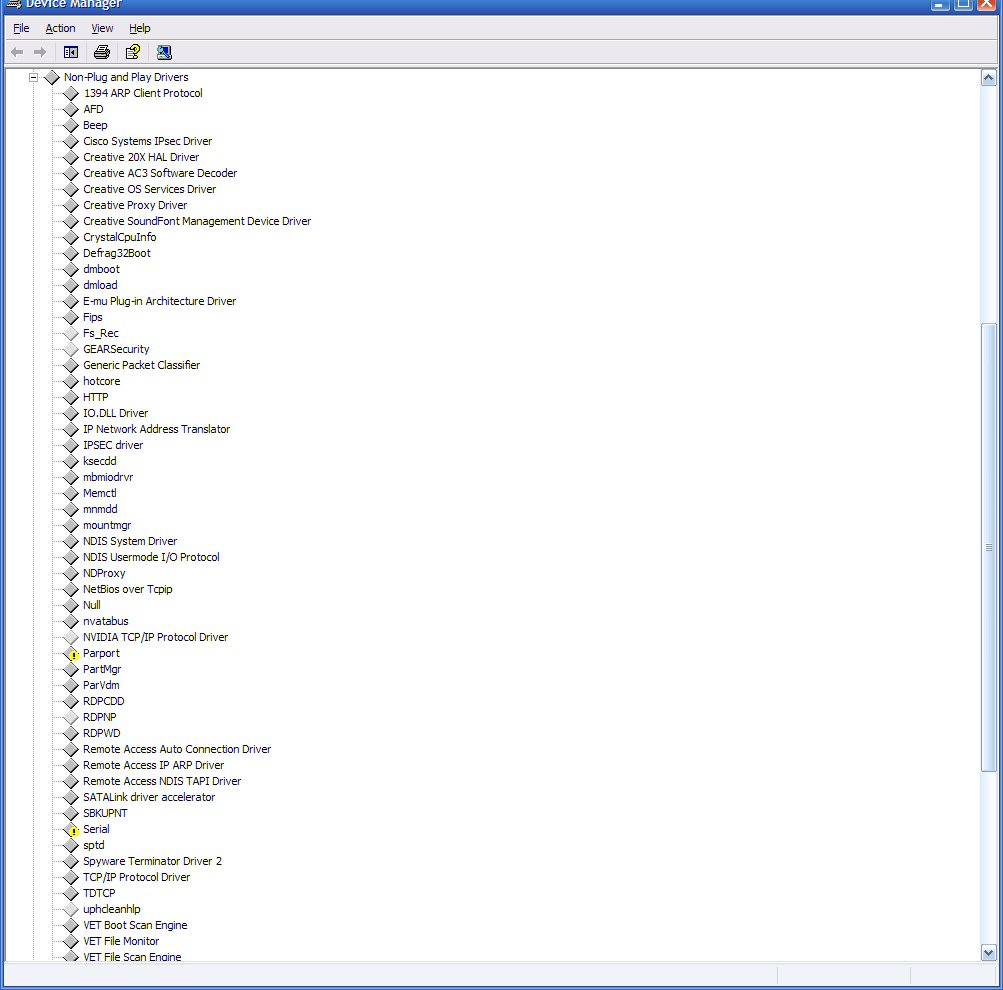Image resolution: width=1003 pixels, height=990 pixels.
Task: Click the faded uphcleanhlp driver icon
Action: [71, 909]
